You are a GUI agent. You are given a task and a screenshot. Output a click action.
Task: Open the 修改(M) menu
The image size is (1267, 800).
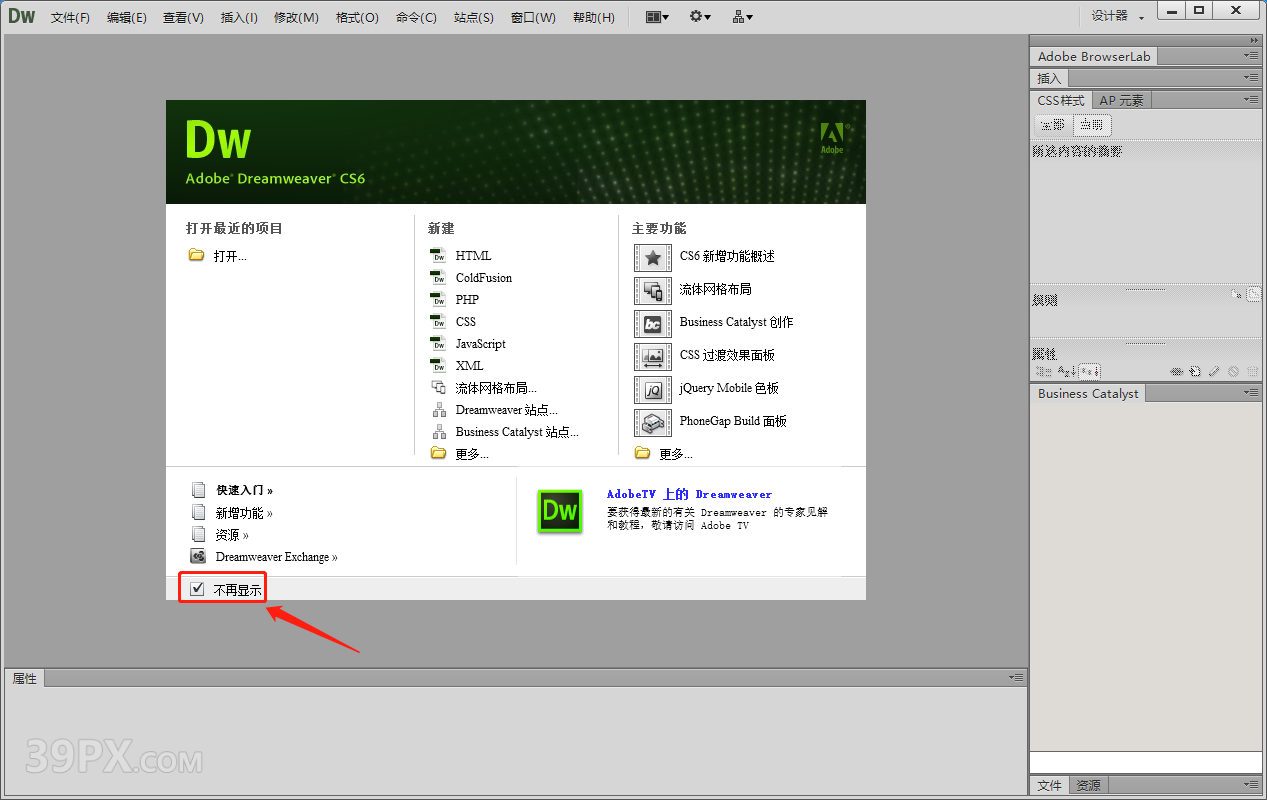tap(296, 17)
